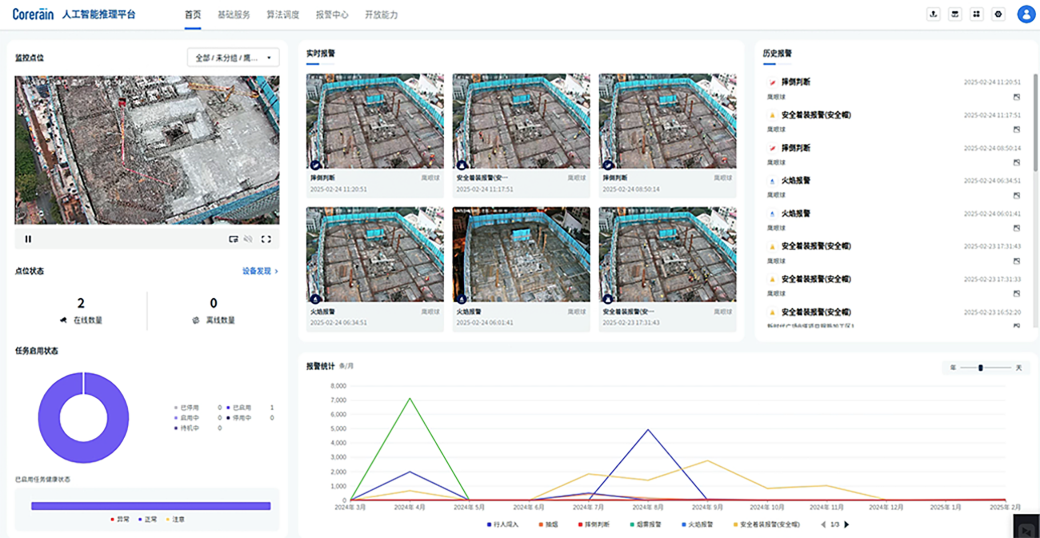Click the year-to-day granularity slider handle
The height and width of the screenshot is (538, 1040).
point(980,368)
